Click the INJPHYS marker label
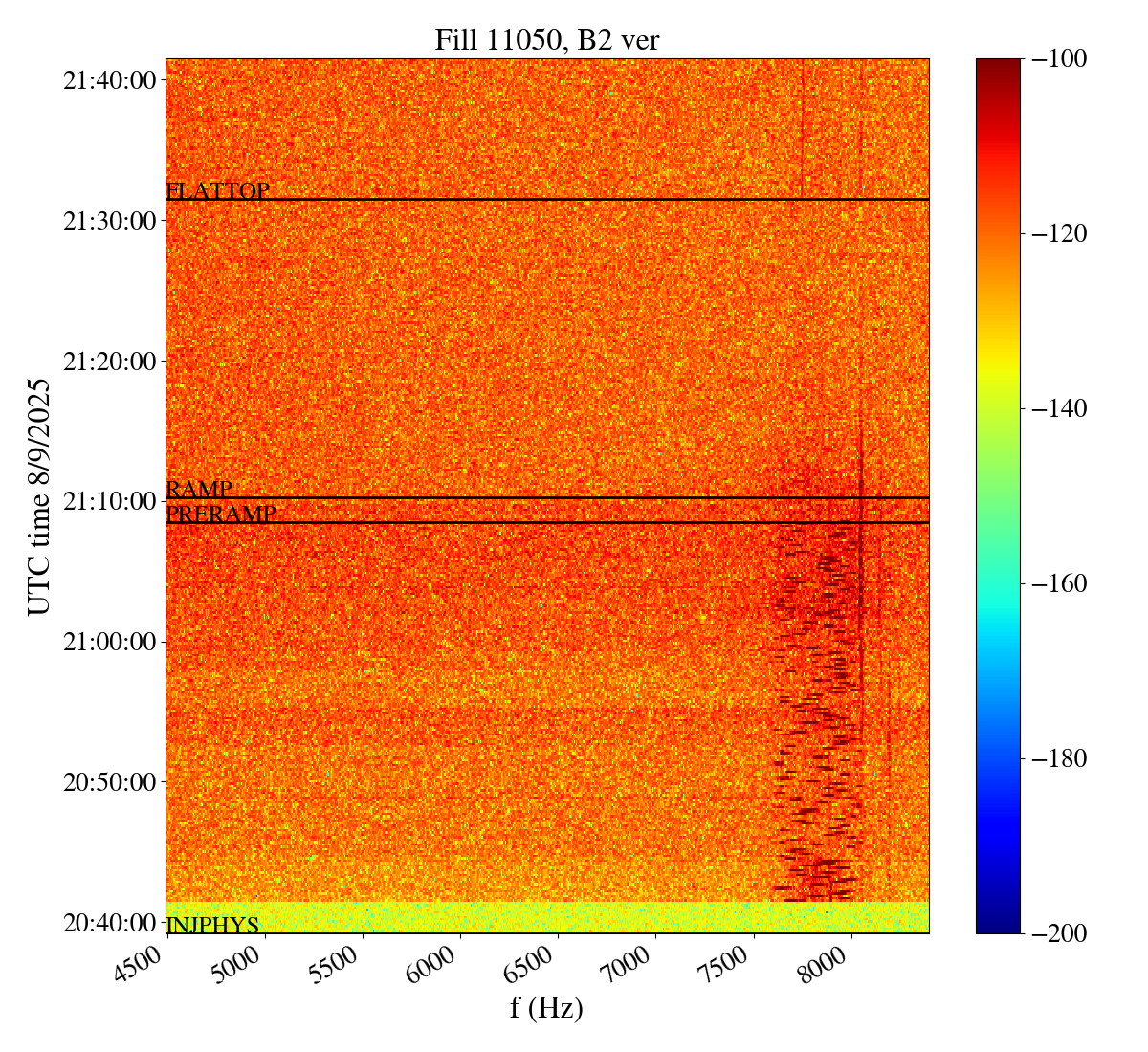The height and width of the screenshot is (1052, 1148). coord(212,925)
